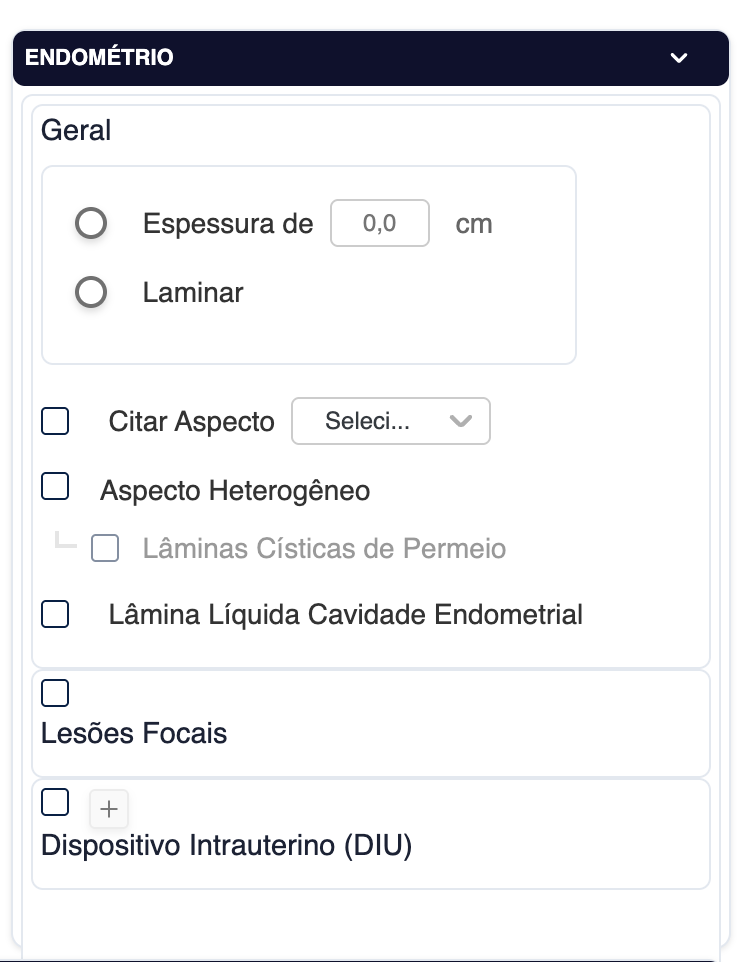Open the Citar Aspecto selection dropdown
Viewport: 744px width, 962px height.
point(390,421)
